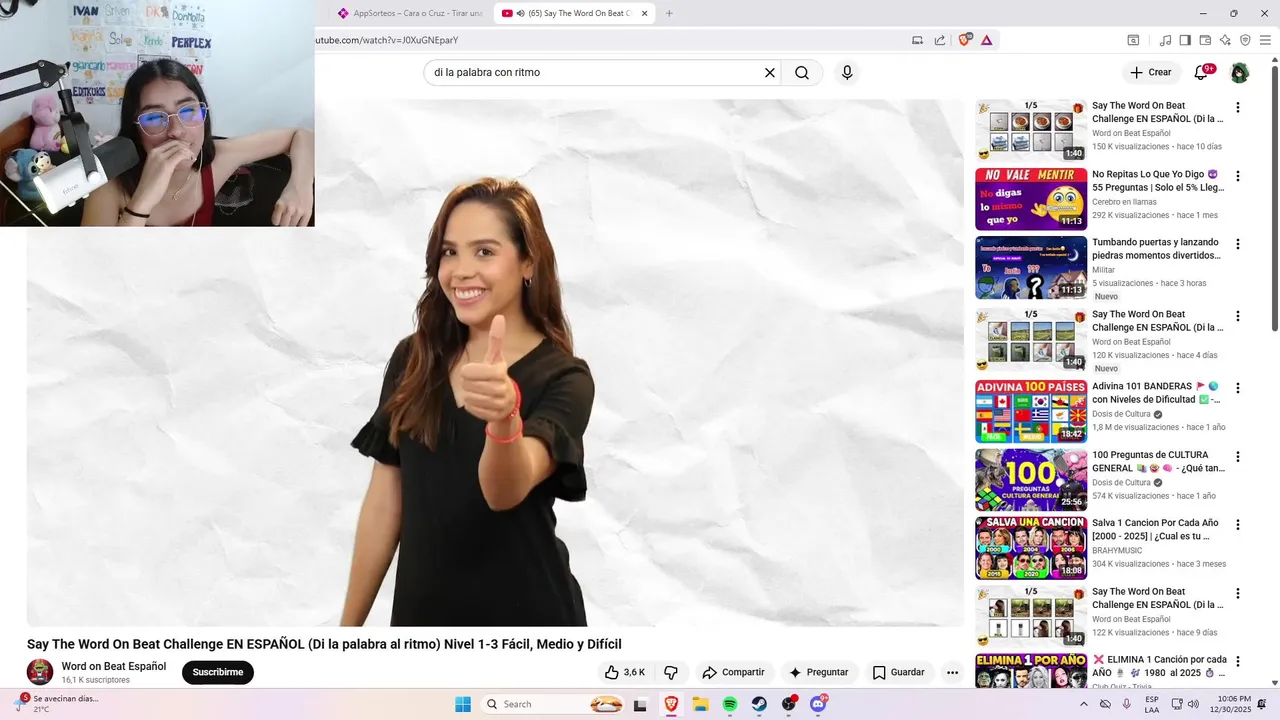Open the 100 Preguntas Cultura General thumbnail

pyautogui.click(x=1031, y=480)
